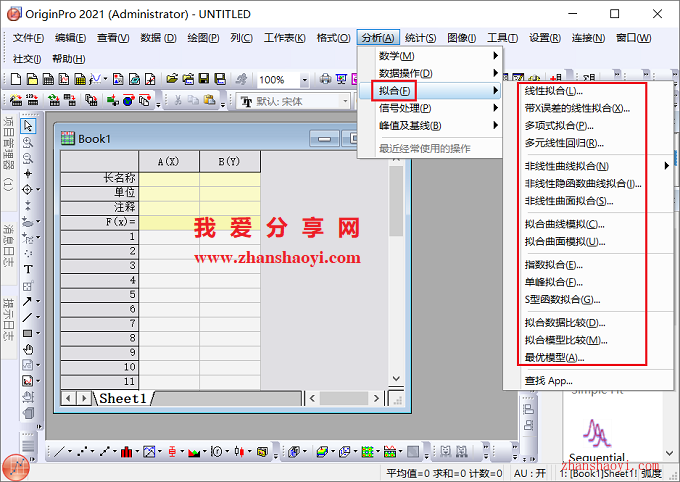Open dropdown arrow beside Rectangle tool
The height and width of the screenshot is (482, 680).
tap(38, 333)
